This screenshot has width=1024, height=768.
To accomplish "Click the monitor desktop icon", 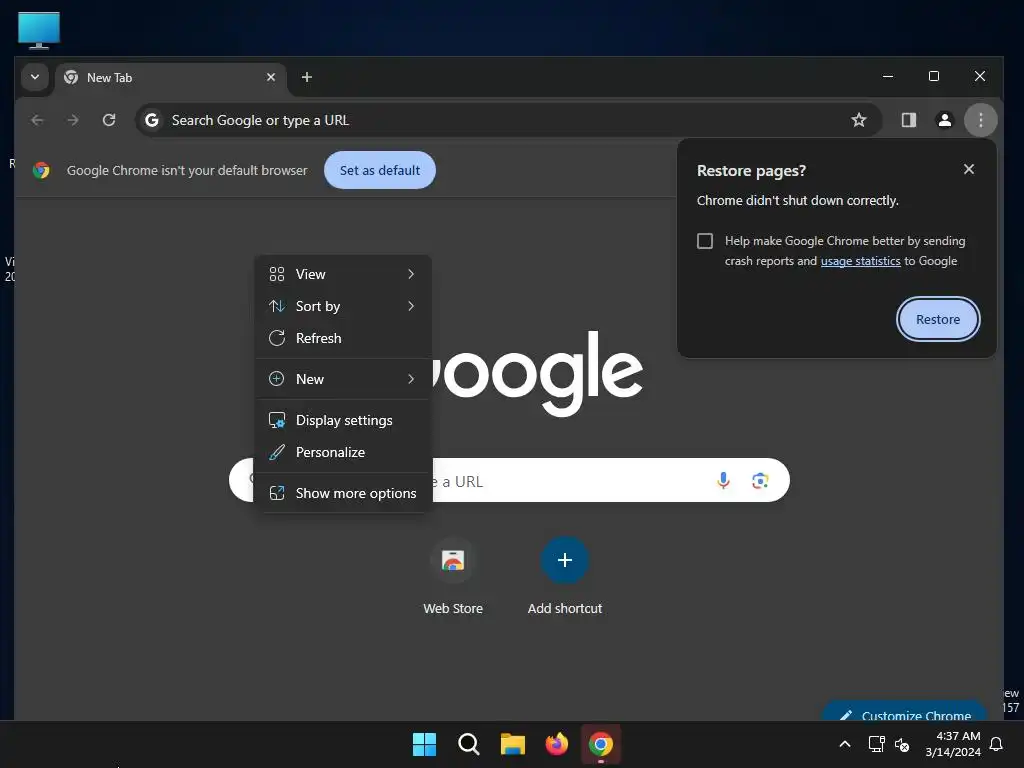I will [39, 30].
